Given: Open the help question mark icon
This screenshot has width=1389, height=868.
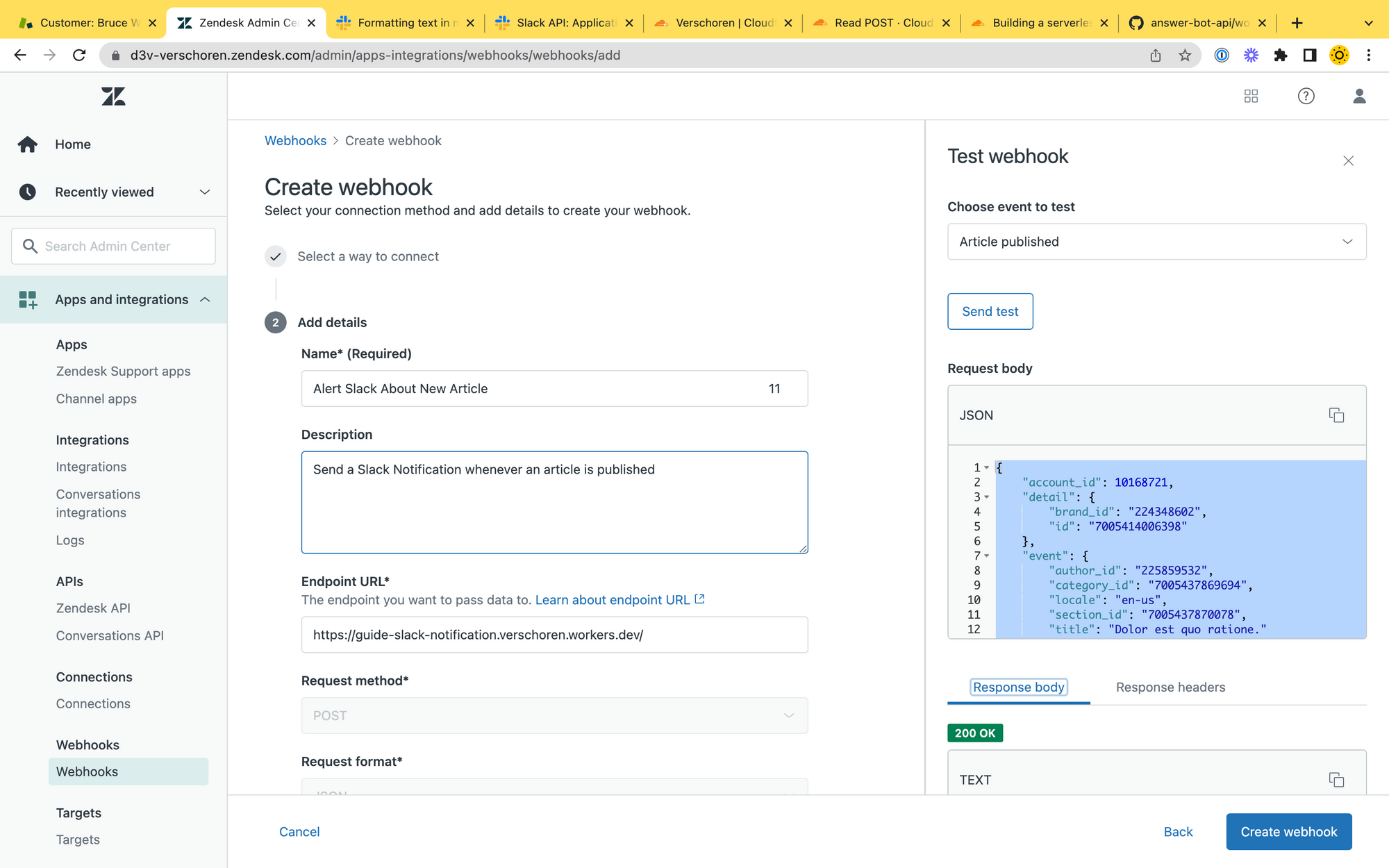Looking at the screenshot, I should [1306, 96].
